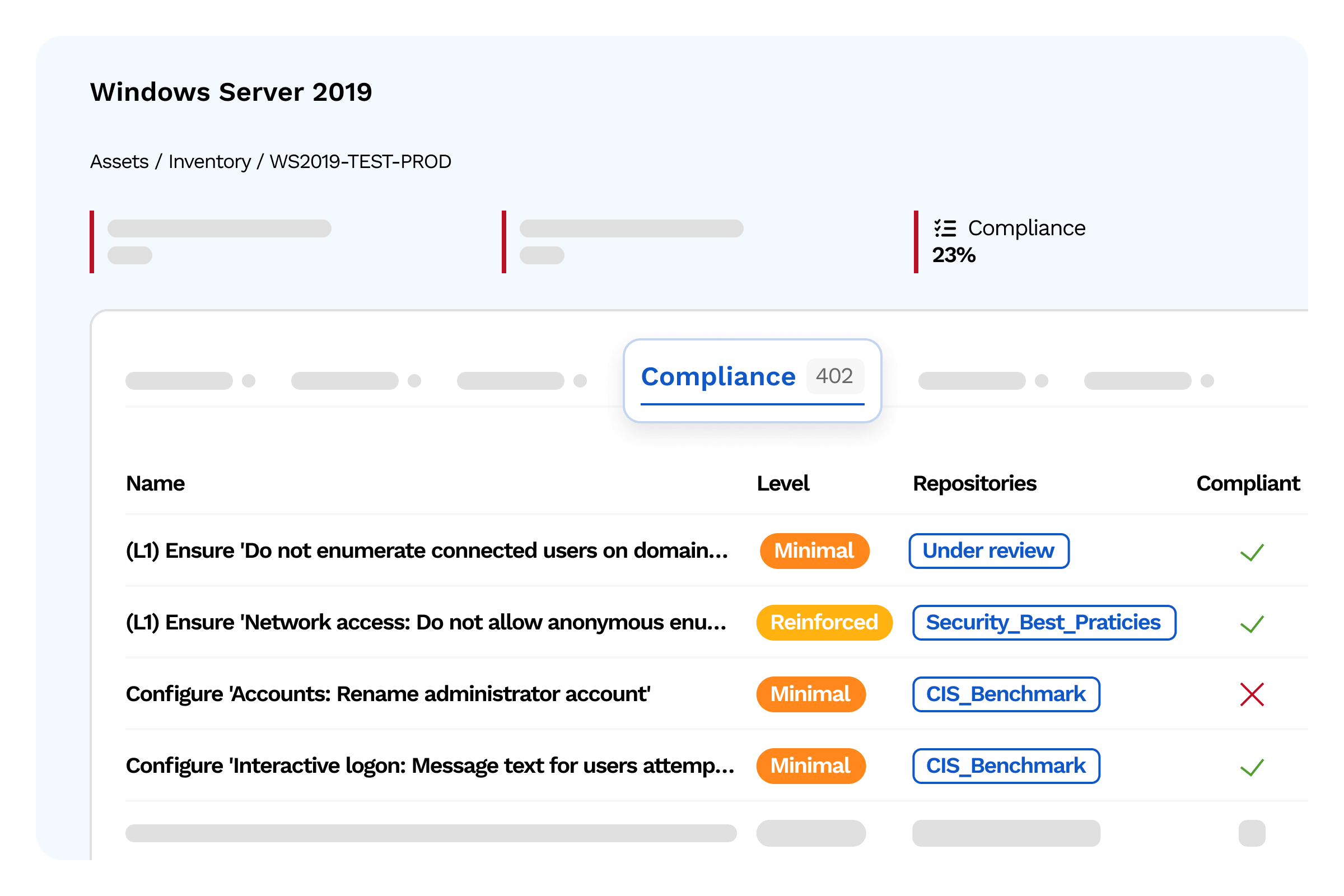The image size is (1344, 896).
Task: Click the Compliance 23% summary value
Action: click(x=954, y=255)
